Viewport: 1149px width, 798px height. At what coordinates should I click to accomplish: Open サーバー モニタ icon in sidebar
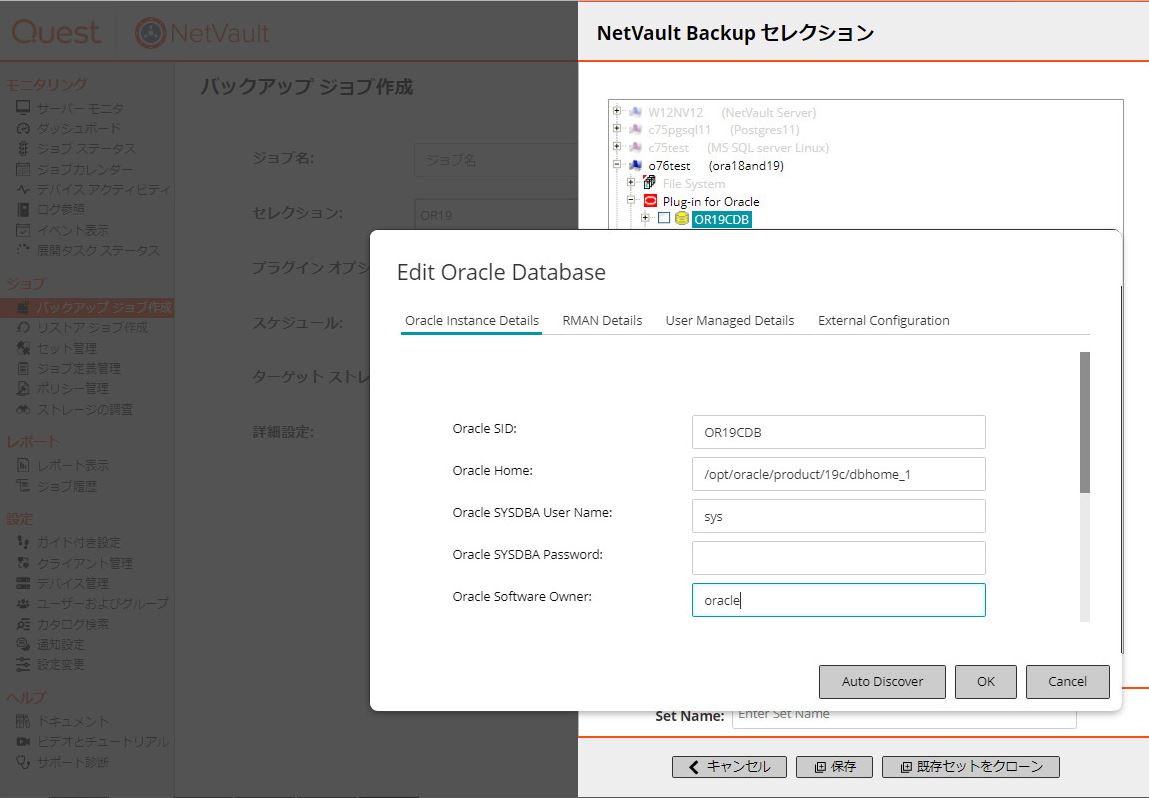23,108
